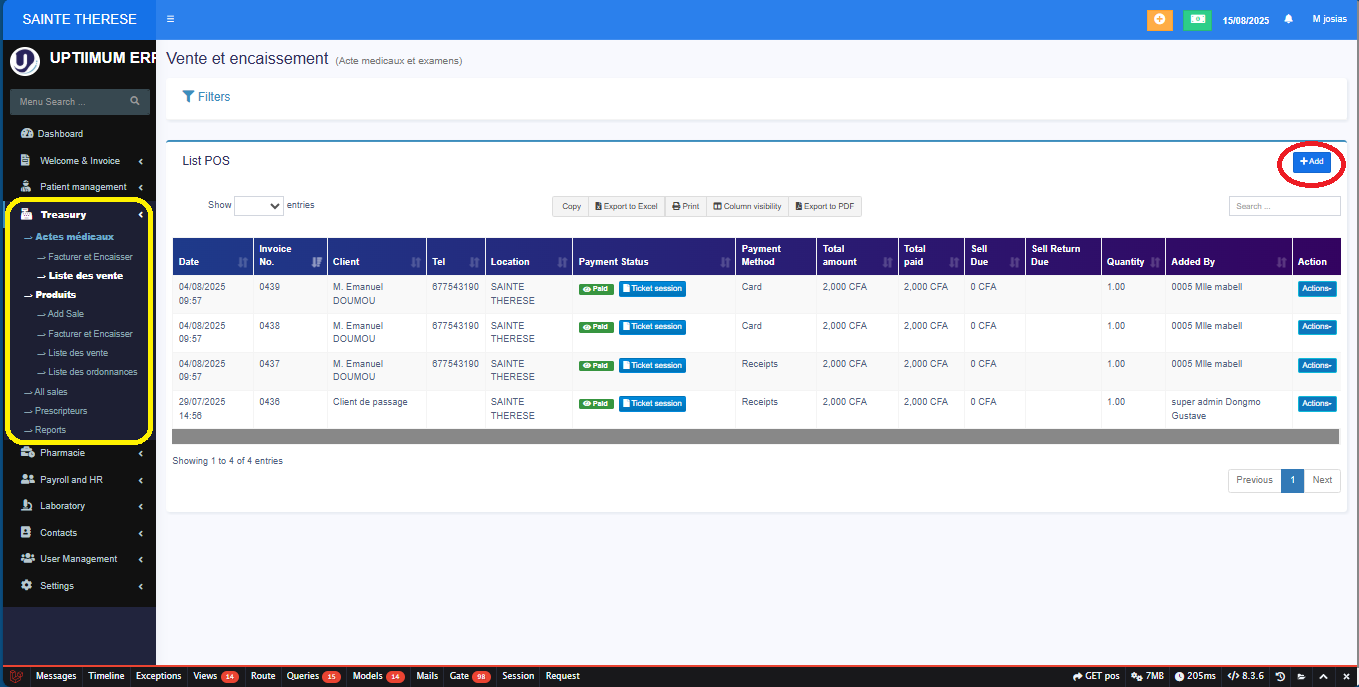Expand the Pharmacie sidebar menu

tap(80, 453)
